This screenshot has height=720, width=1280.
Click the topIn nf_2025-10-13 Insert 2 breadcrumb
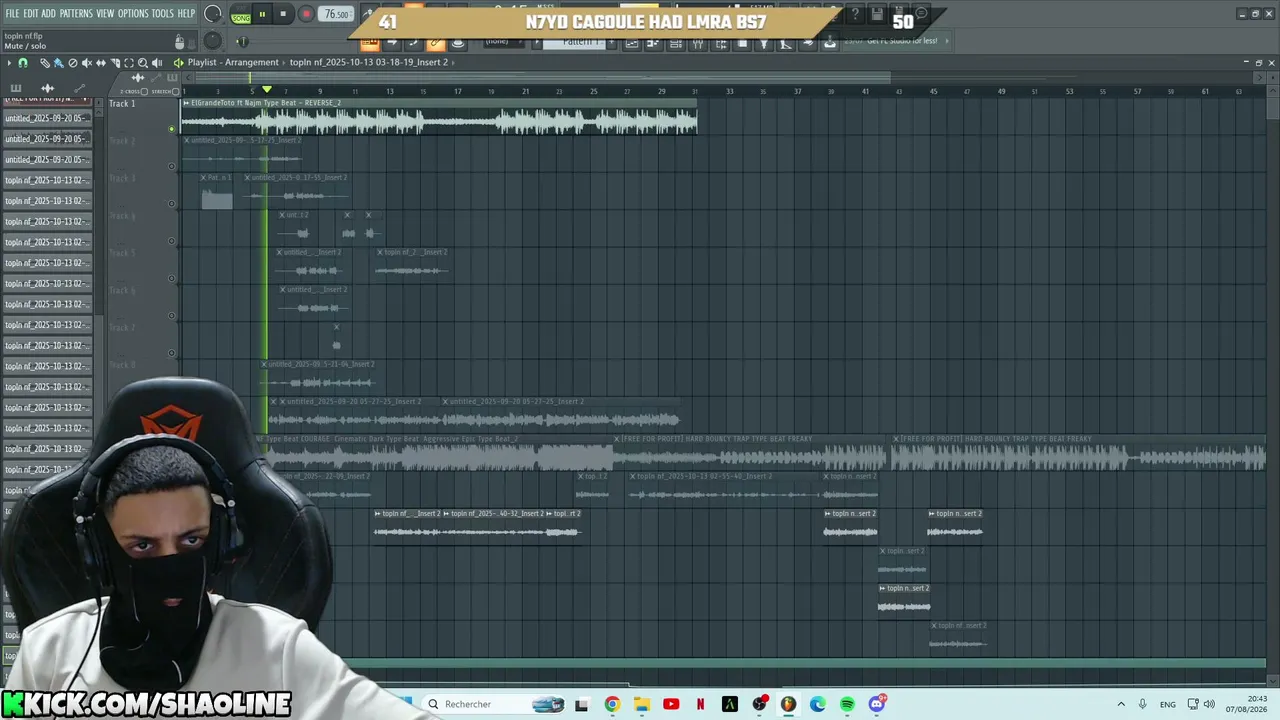coord(368,62)
